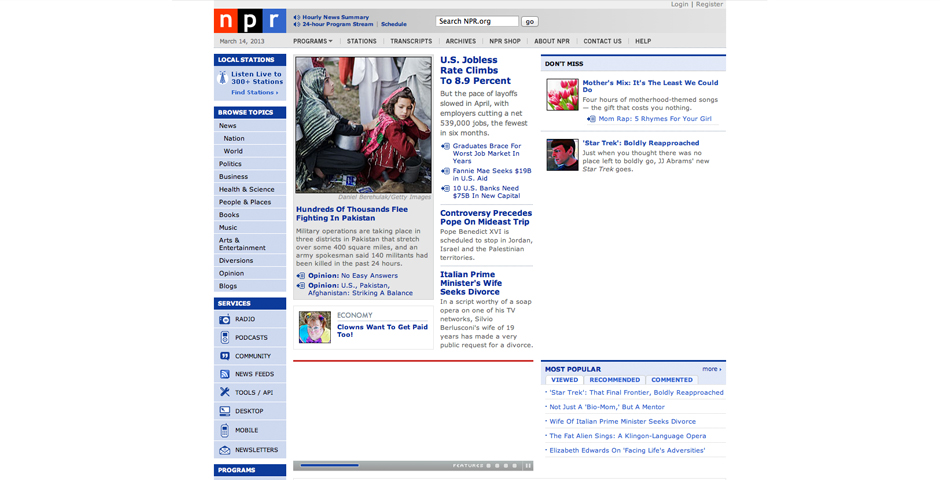Open Controversy Precedes Pope On Mideast Trip
The image size is (940, 480).
tap(486, 218)
